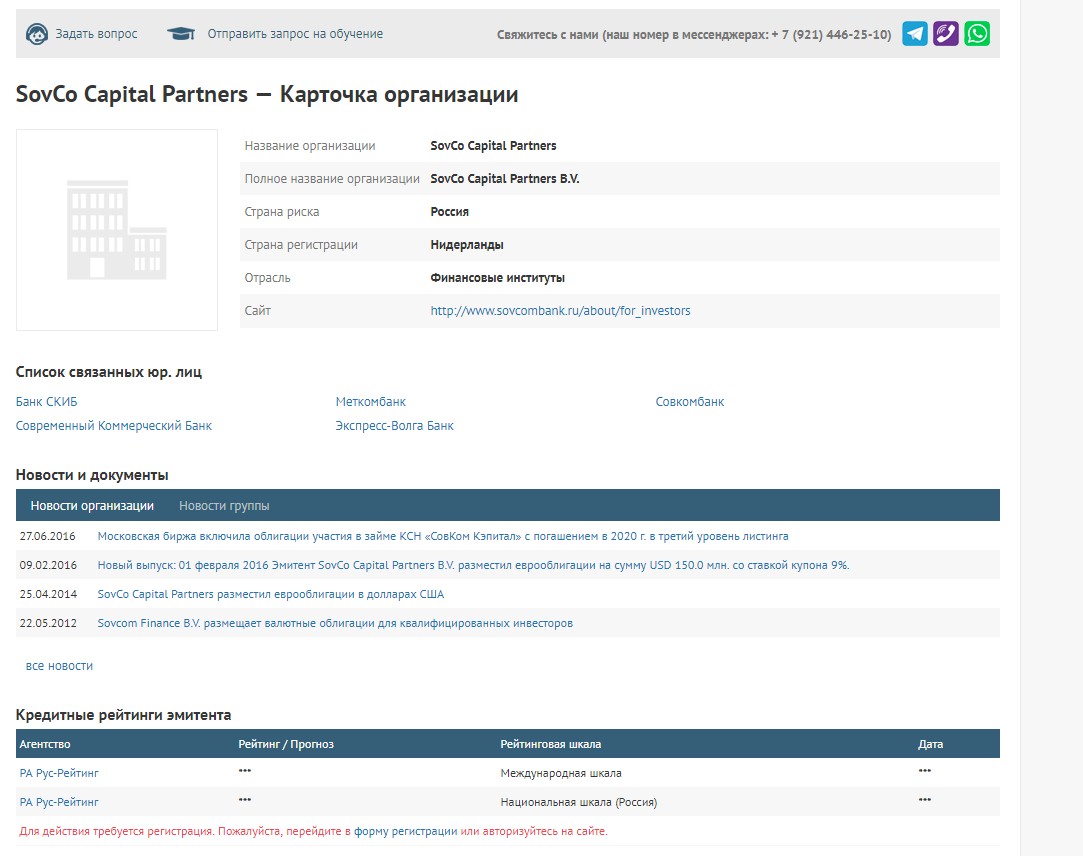This screenshot has height=856, width=1083.
Task: Click the hidden date dots in national row
Action: [x=925, y=799]
